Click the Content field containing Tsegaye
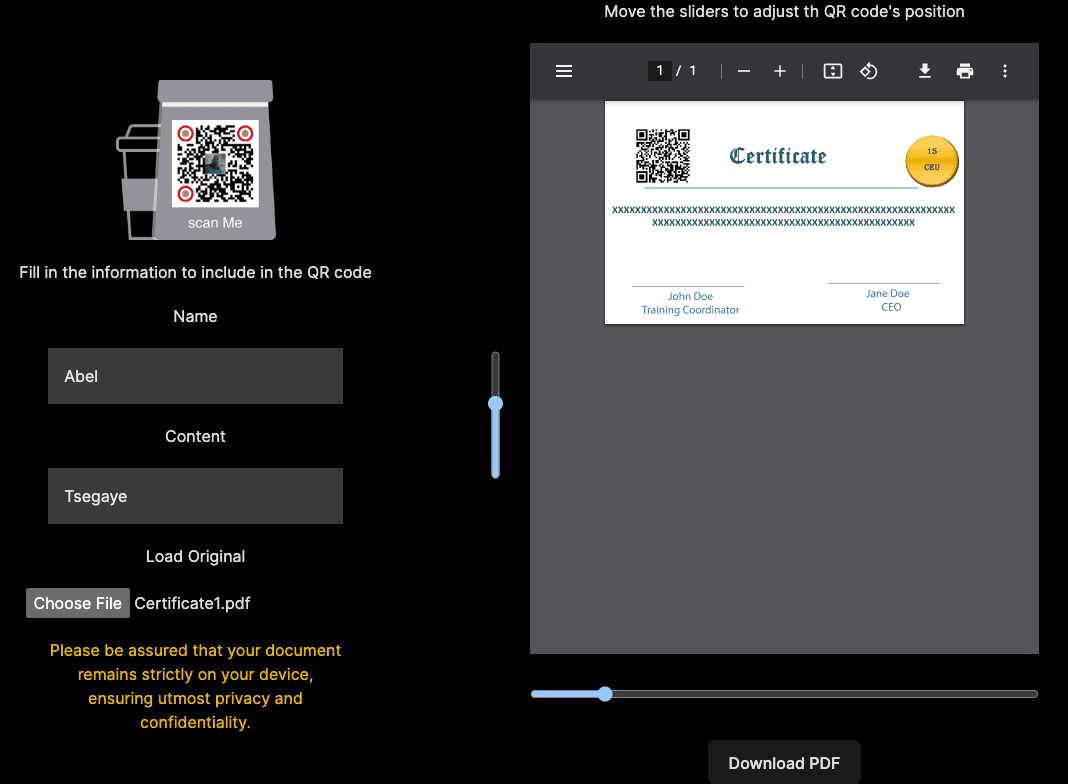 [195, 496]
